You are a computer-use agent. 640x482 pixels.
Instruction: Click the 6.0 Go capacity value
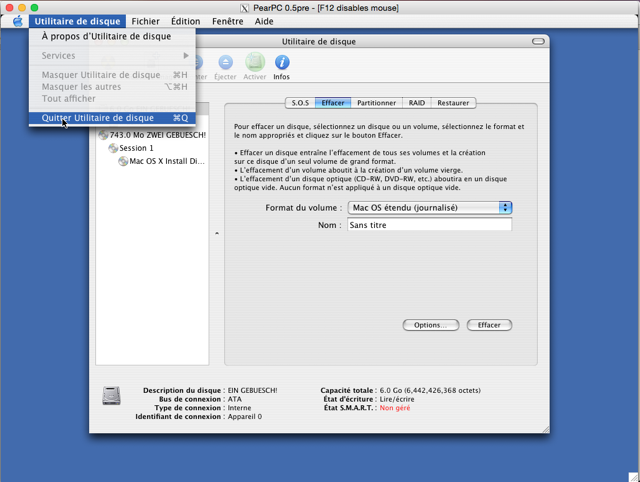430,390
